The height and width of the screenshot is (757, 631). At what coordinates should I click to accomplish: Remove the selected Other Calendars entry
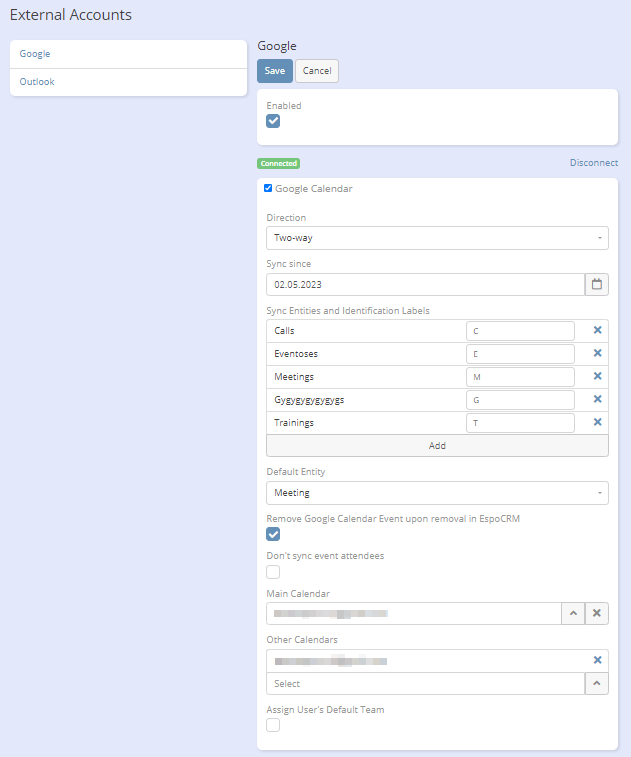click(597, 660)
